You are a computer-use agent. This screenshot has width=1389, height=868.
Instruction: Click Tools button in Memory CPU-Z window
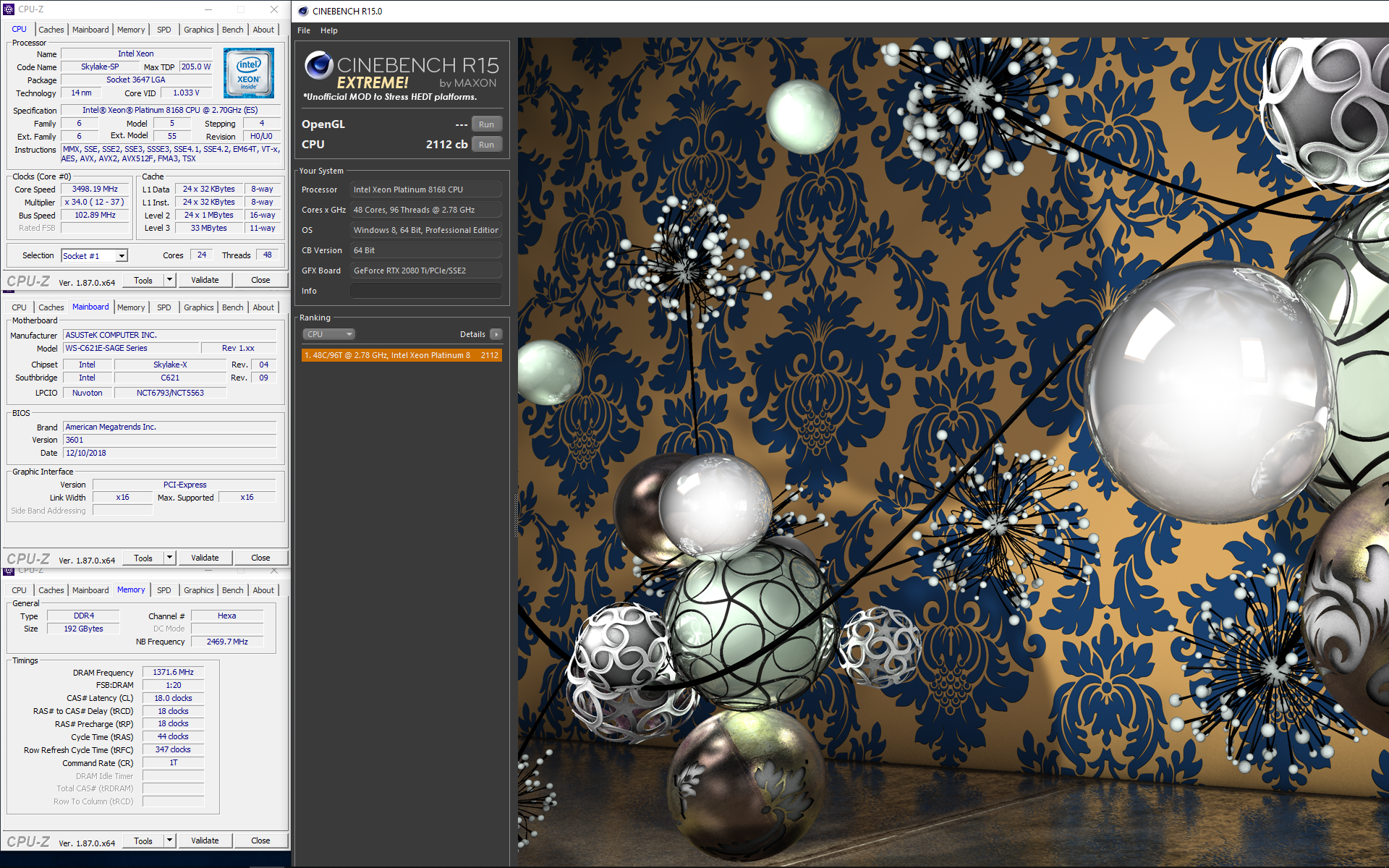tap(143, 841)
